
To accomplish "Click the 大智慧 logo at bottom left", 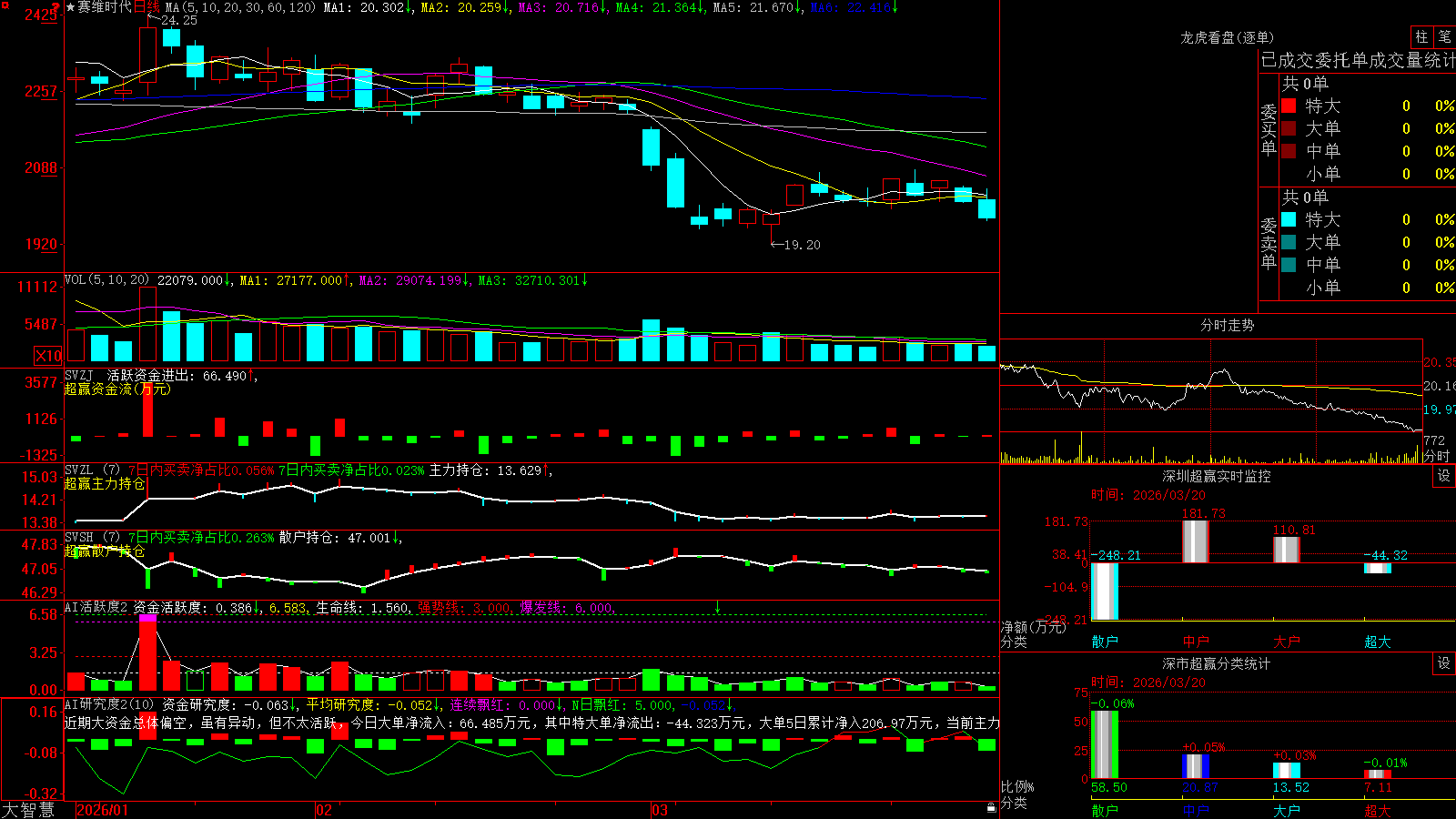I will tap(28, 810).
